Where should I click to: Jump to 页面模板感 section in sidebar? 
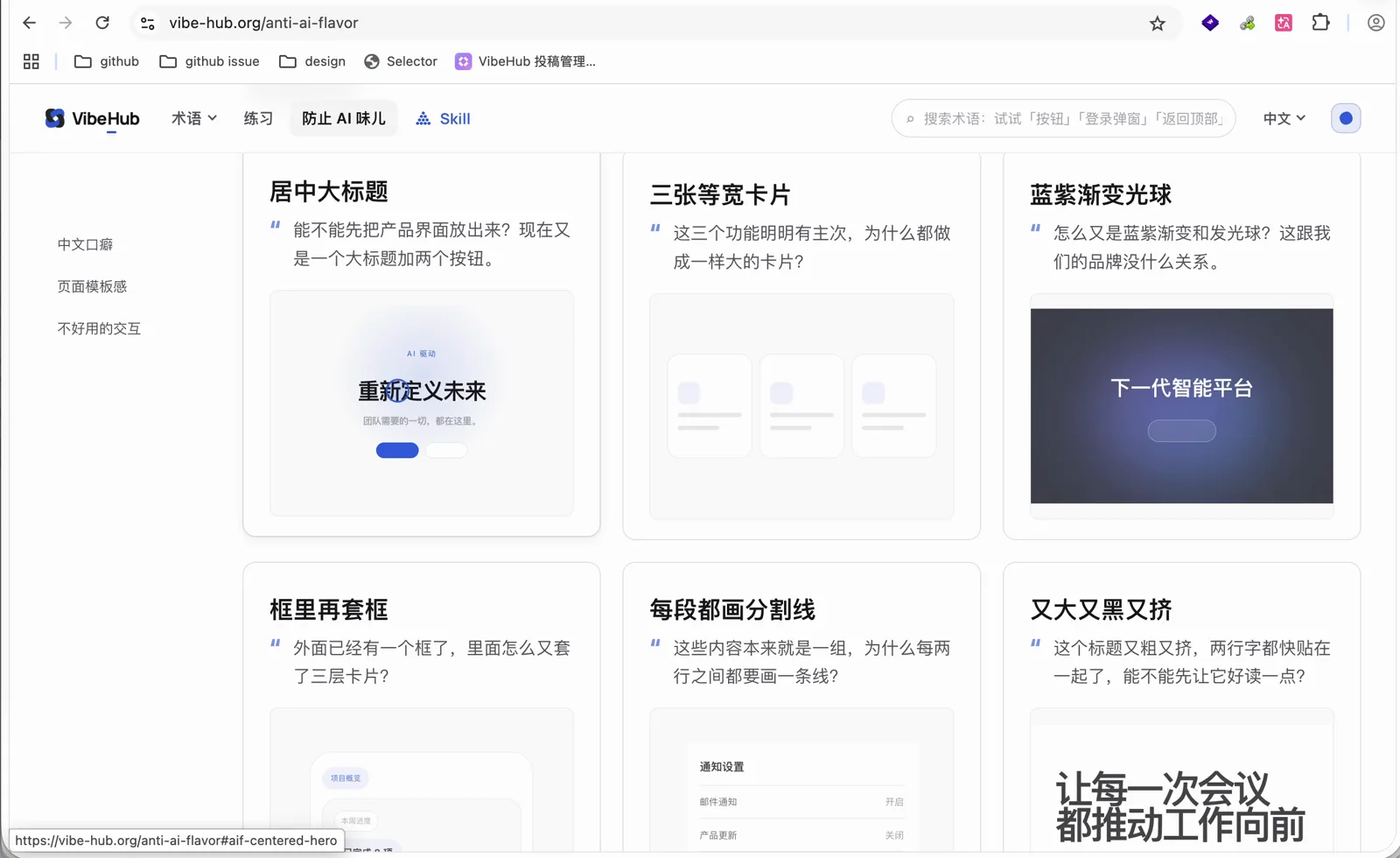pyautogui.click(x=92, y=286)
